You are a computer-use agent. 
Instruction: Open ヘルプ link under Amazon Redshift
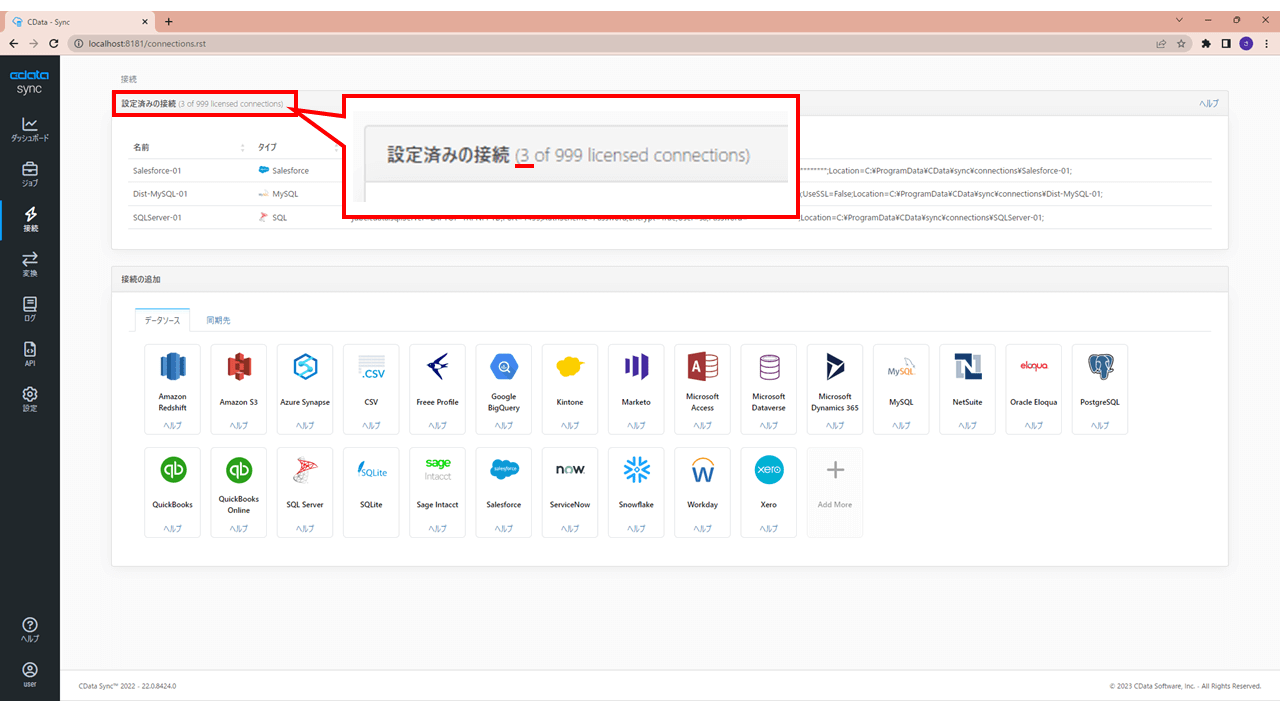(x=172, y=425)
